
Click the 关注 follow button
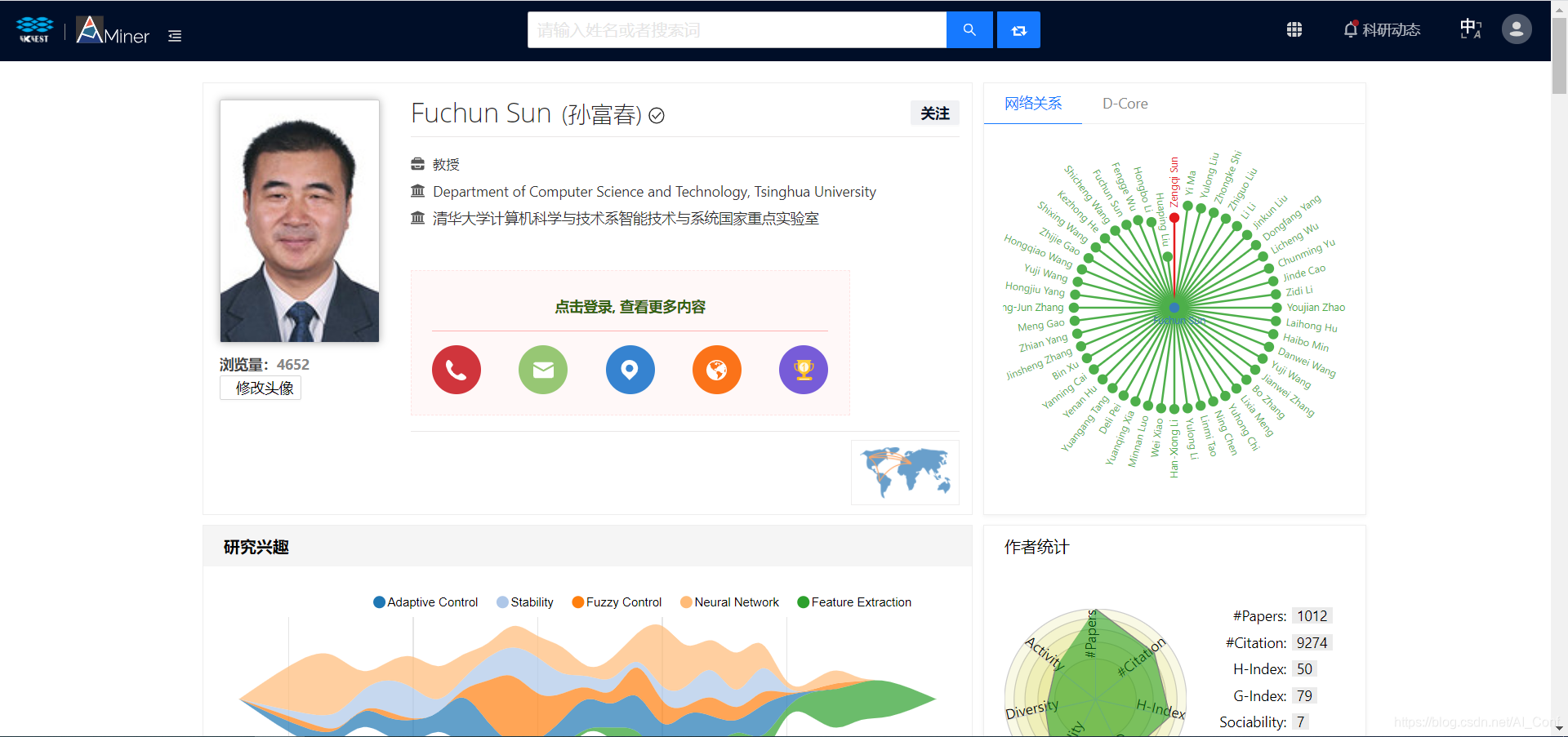934,113
